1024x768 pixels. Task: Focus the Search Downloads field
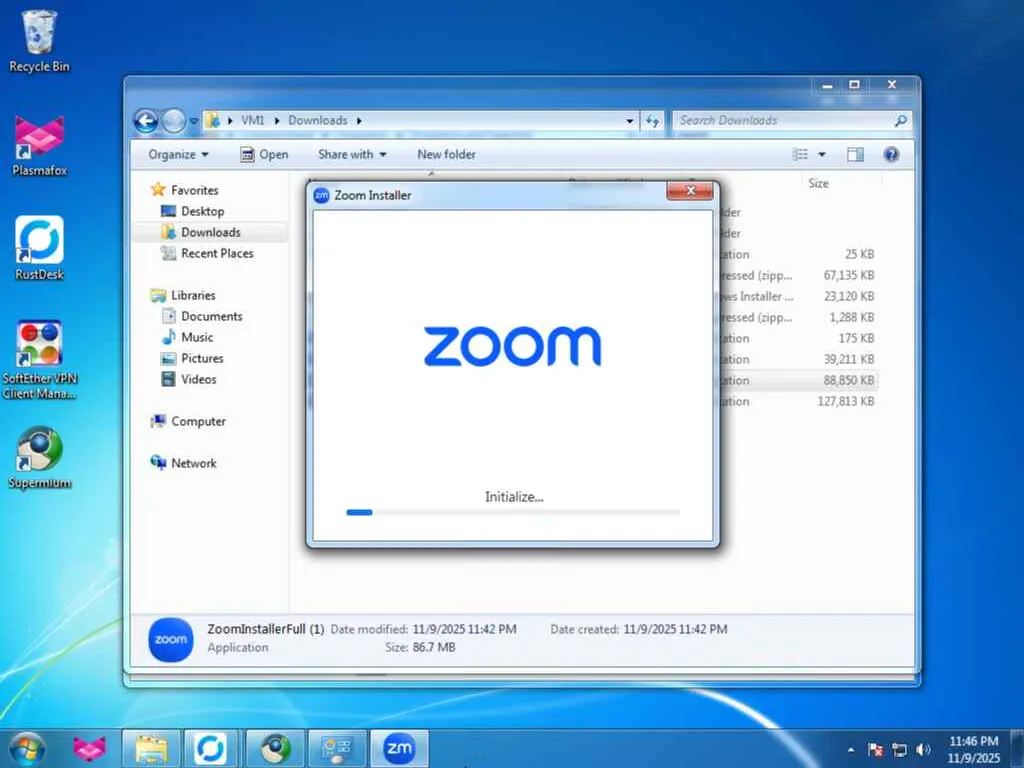(x=784, y=120)
